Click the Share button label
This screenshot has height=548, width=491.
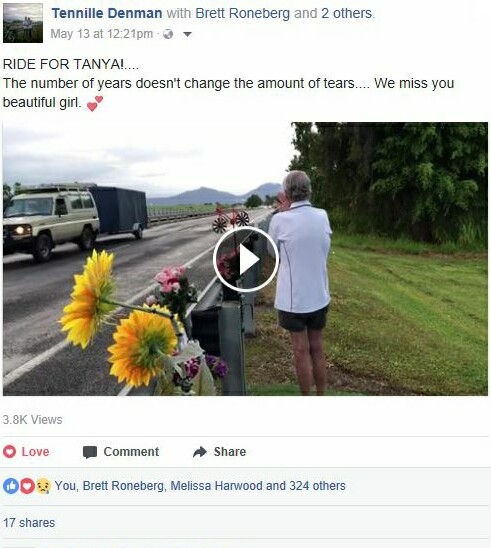click(230, 452)
